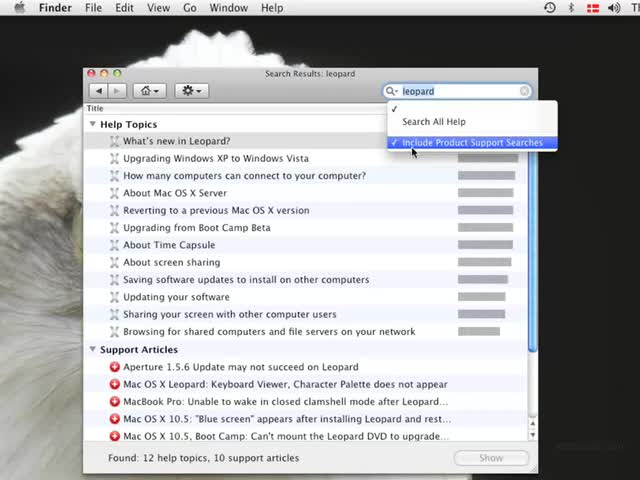This screenshot has width=640, height=480.
Task: Open the Finder menu
Action: [55, 8]
